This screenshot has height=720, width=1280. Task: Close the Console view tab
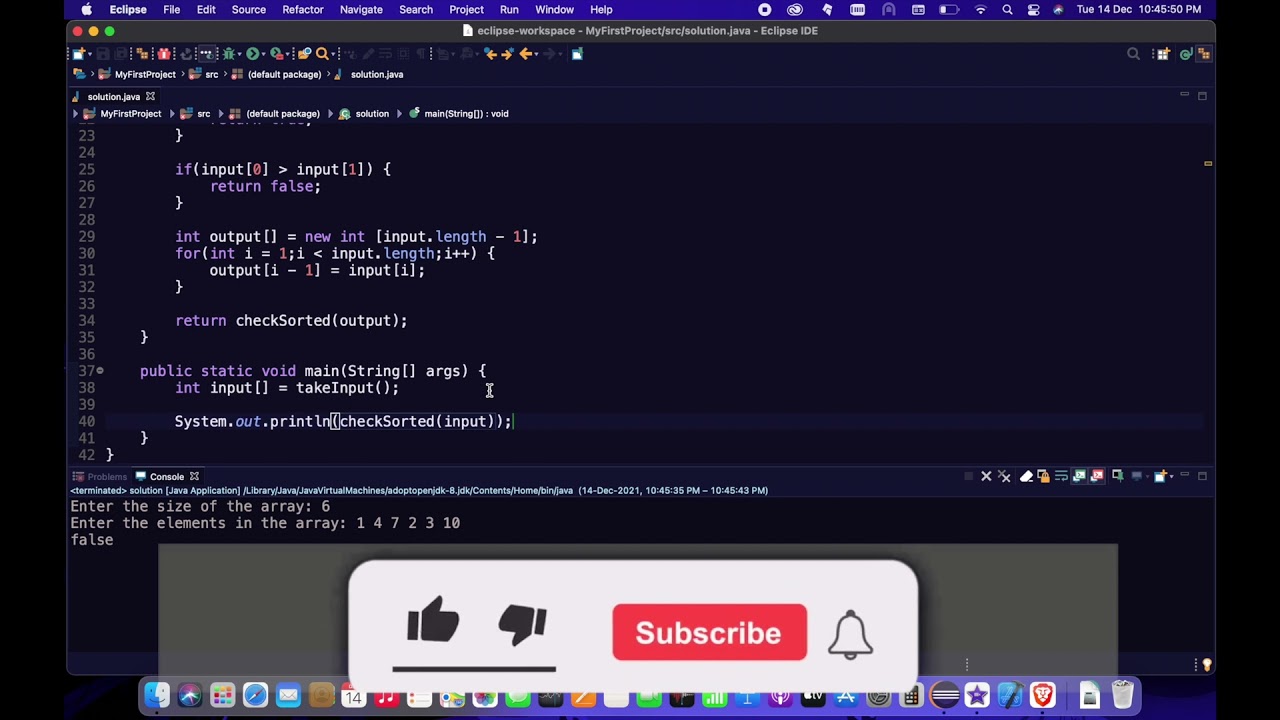pos(194,477)
